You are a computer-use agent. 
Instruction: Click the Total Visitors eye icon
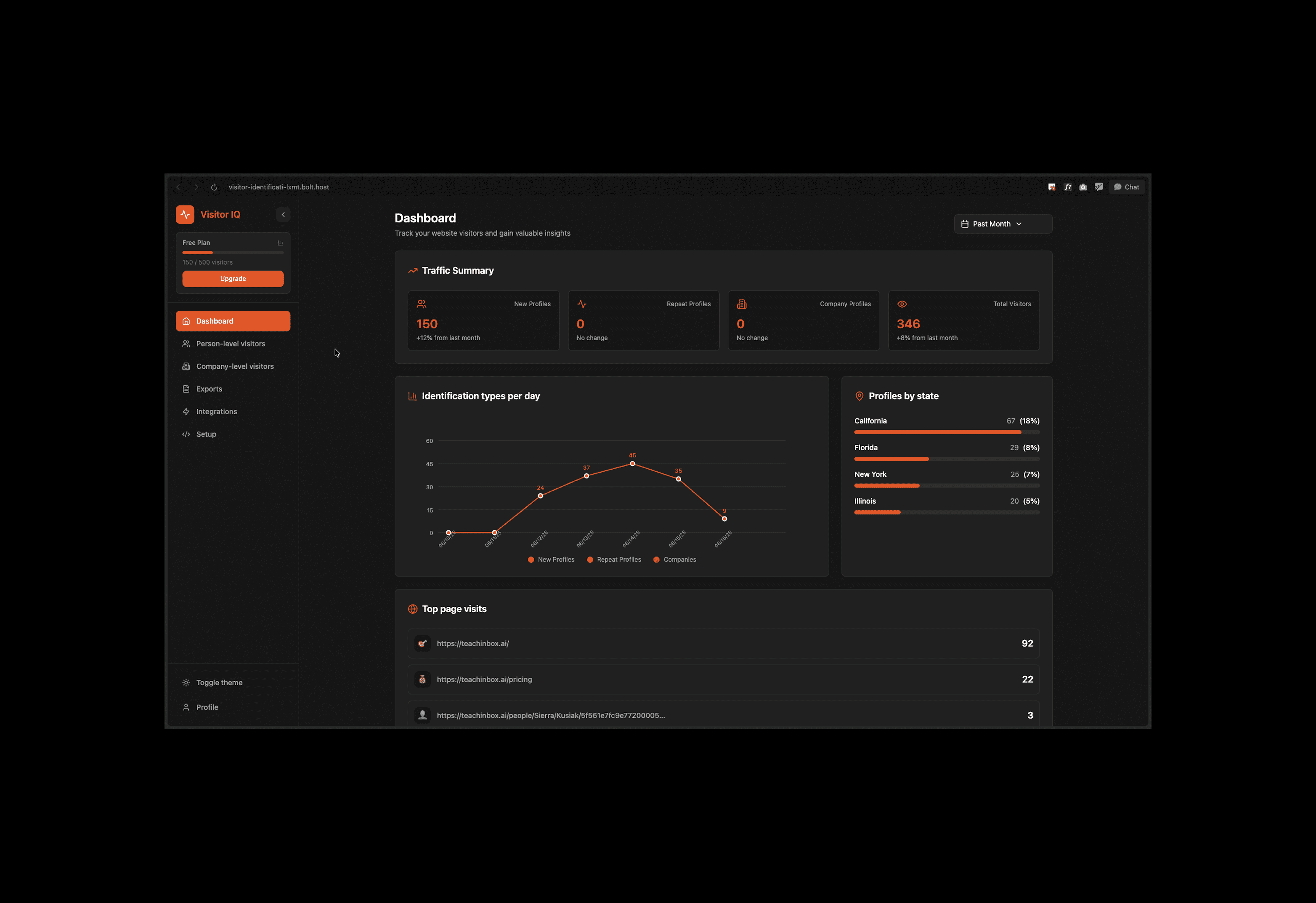click(902, 304)
